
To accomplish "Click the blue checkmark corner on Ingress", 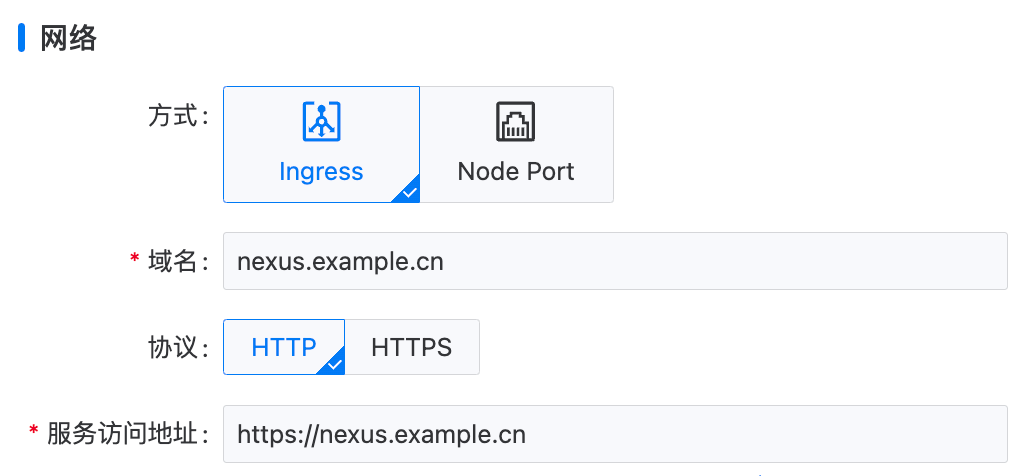I will [x=409, y=192].
